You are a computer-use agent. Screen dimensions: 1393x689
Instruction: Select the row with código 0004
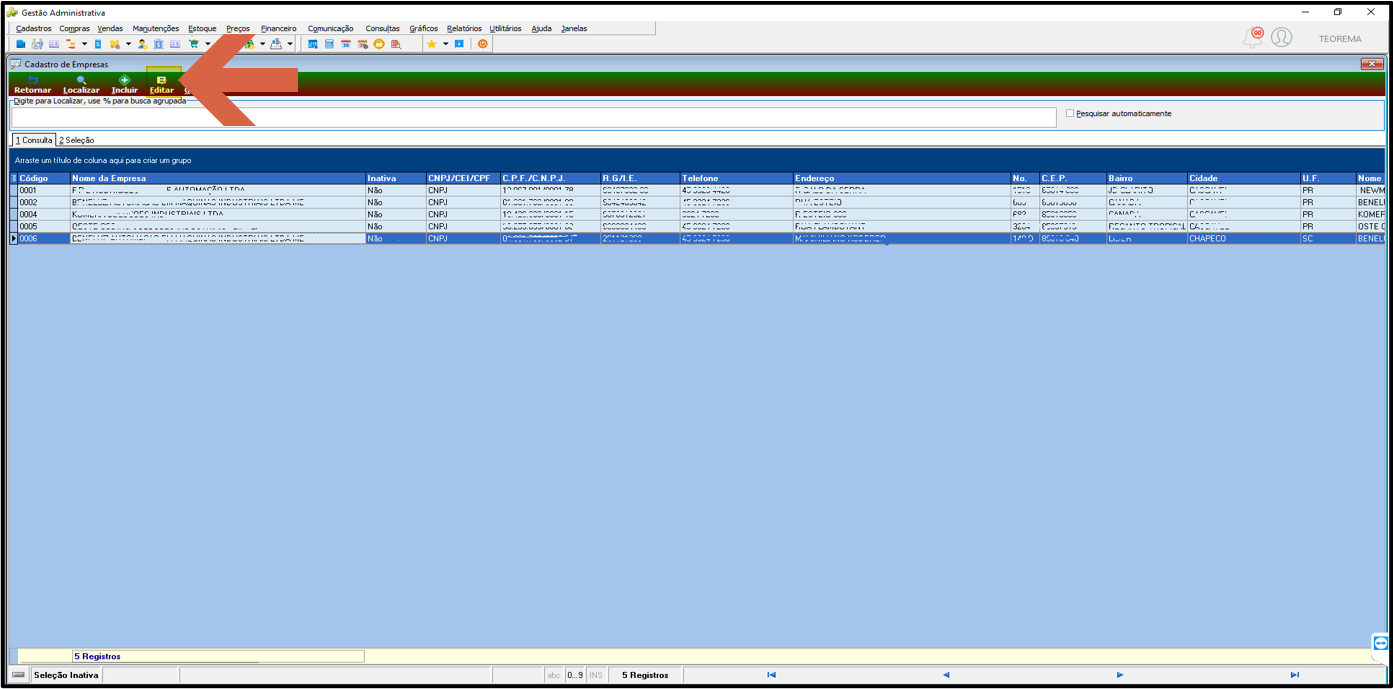pos(697,214)
